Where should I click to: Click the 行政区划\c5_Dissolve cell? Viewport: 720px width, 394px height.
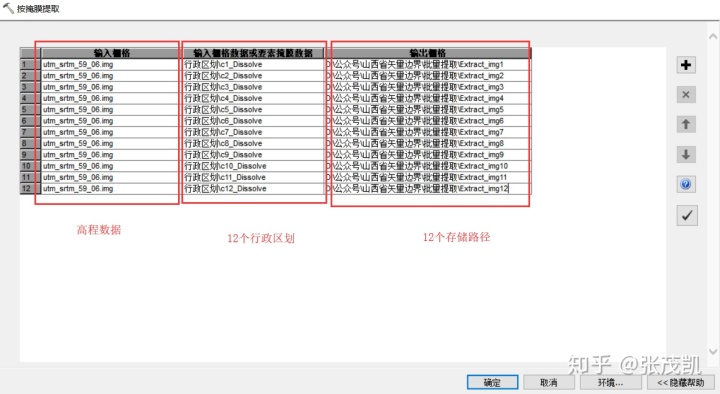click(253, 109)
